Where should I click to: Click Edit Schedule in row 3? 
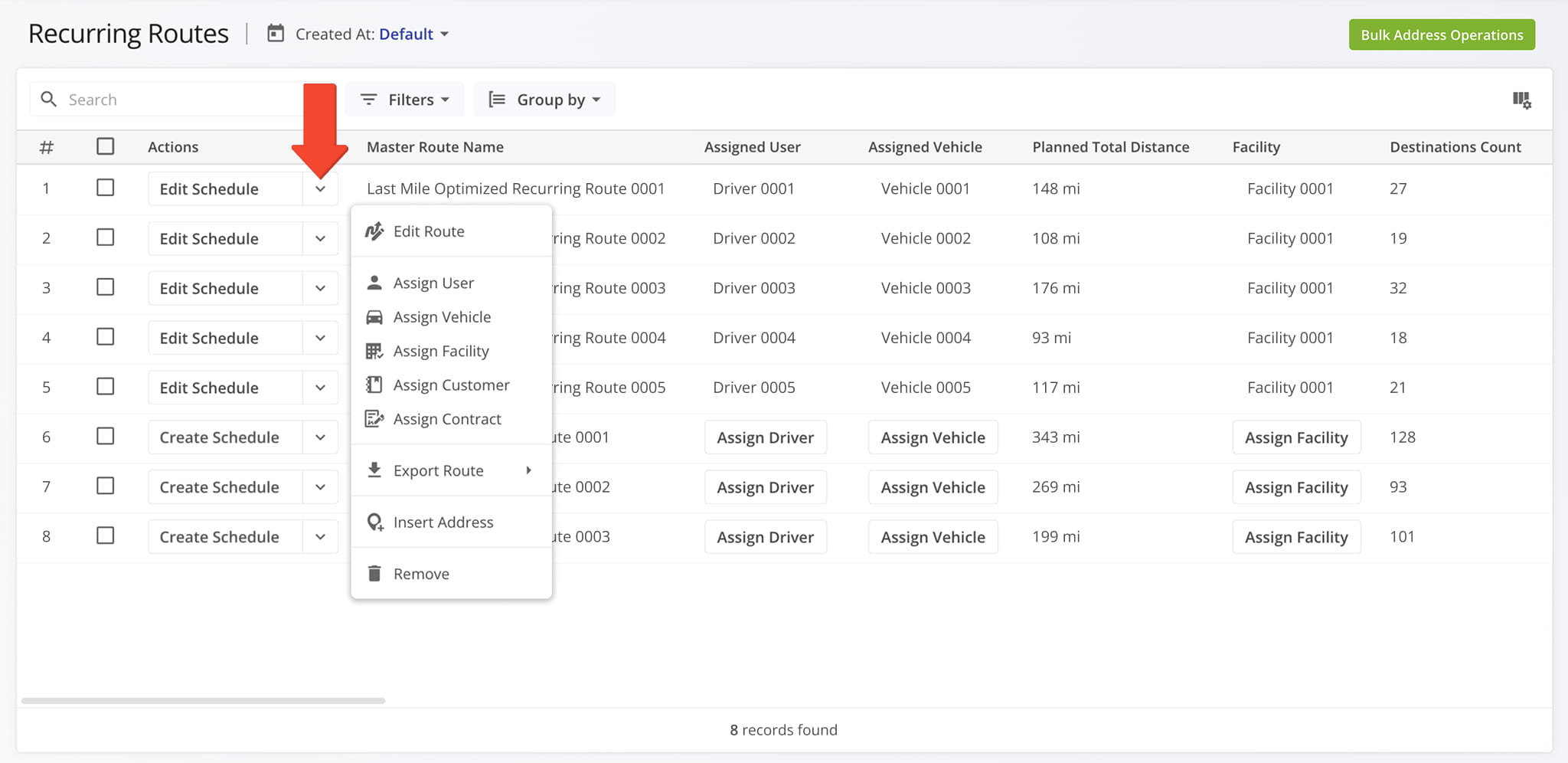tap(225, 288)
